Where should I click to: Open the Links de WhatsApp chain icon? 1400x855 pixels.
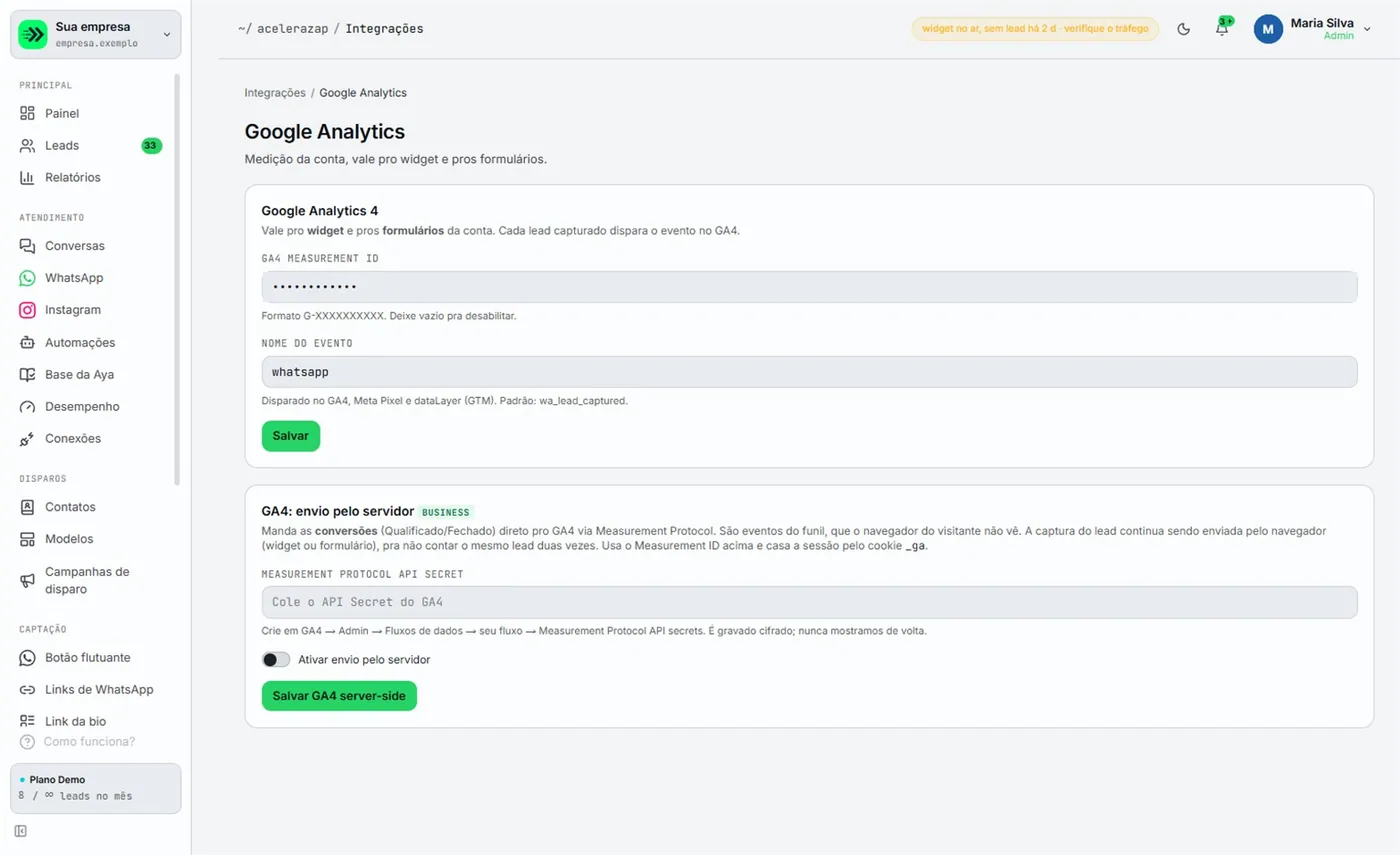pos(27,689)
